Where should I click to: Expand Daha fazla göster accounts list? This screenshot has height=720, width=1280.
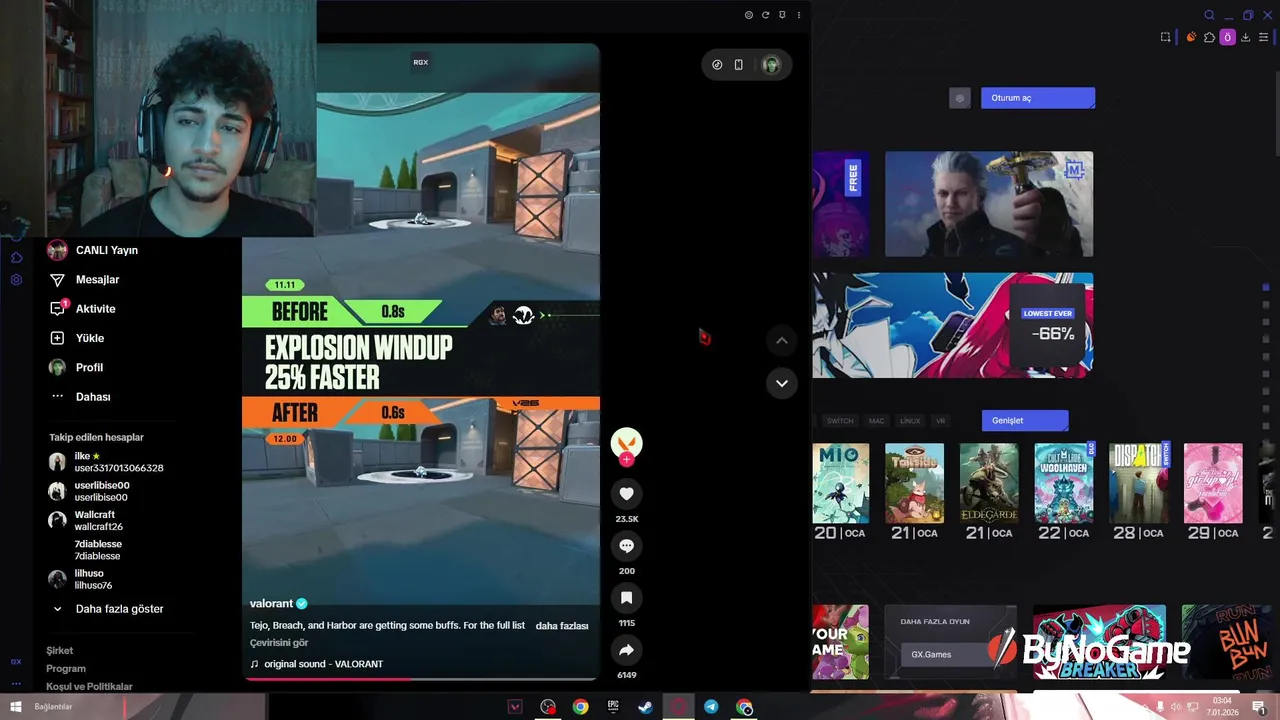click(108, 609)
